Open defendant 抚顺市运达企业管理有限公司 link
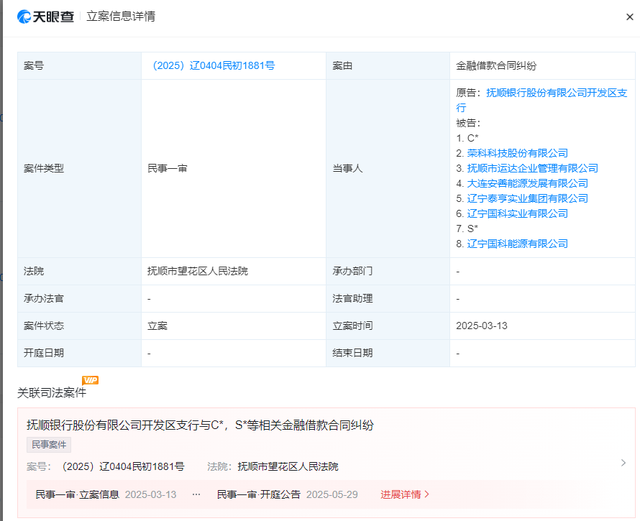Screen dimensions: 640x521 532,168
